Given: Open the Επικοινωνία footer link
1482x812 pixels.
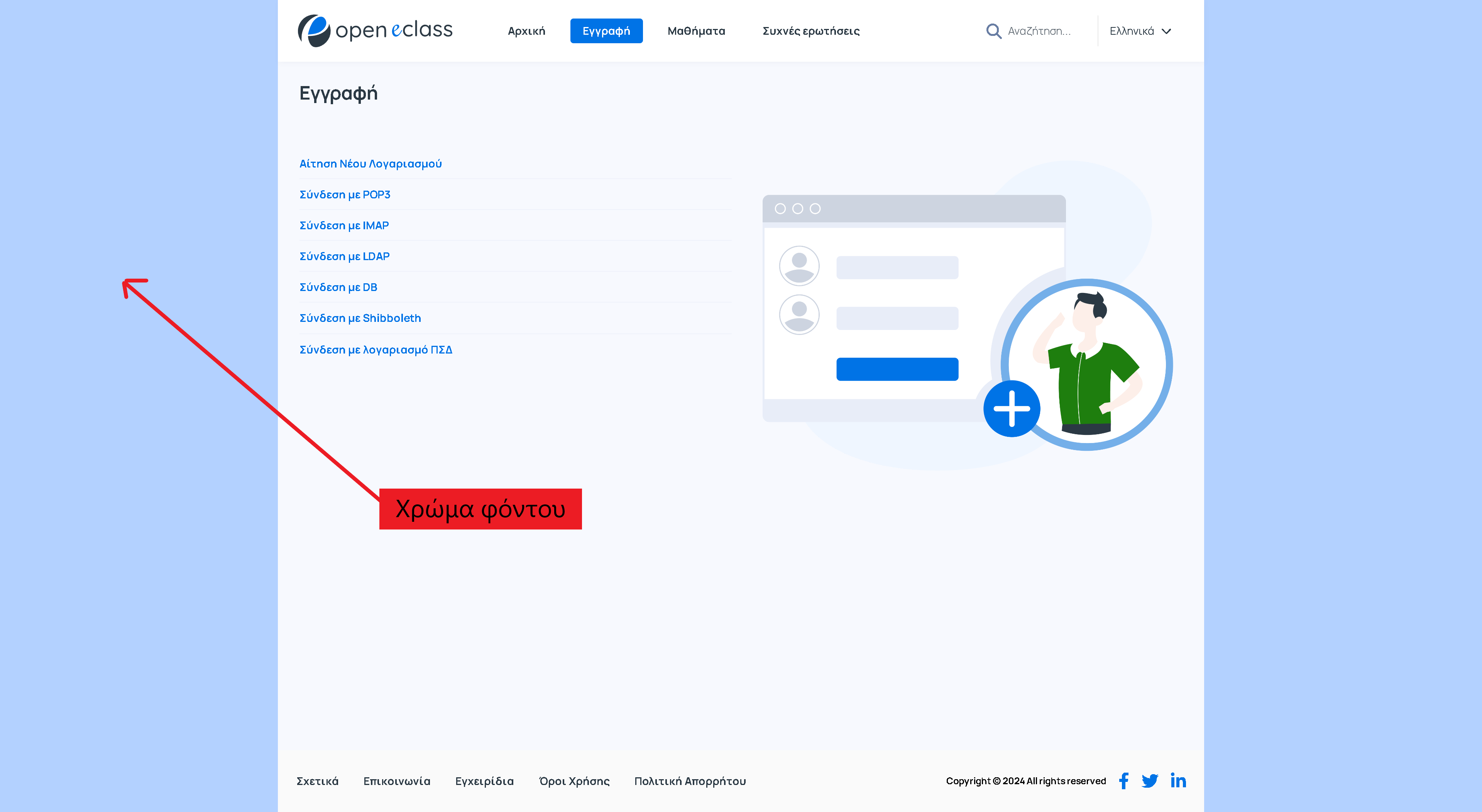Looking at the screenshot, I should tap(396, 781).
